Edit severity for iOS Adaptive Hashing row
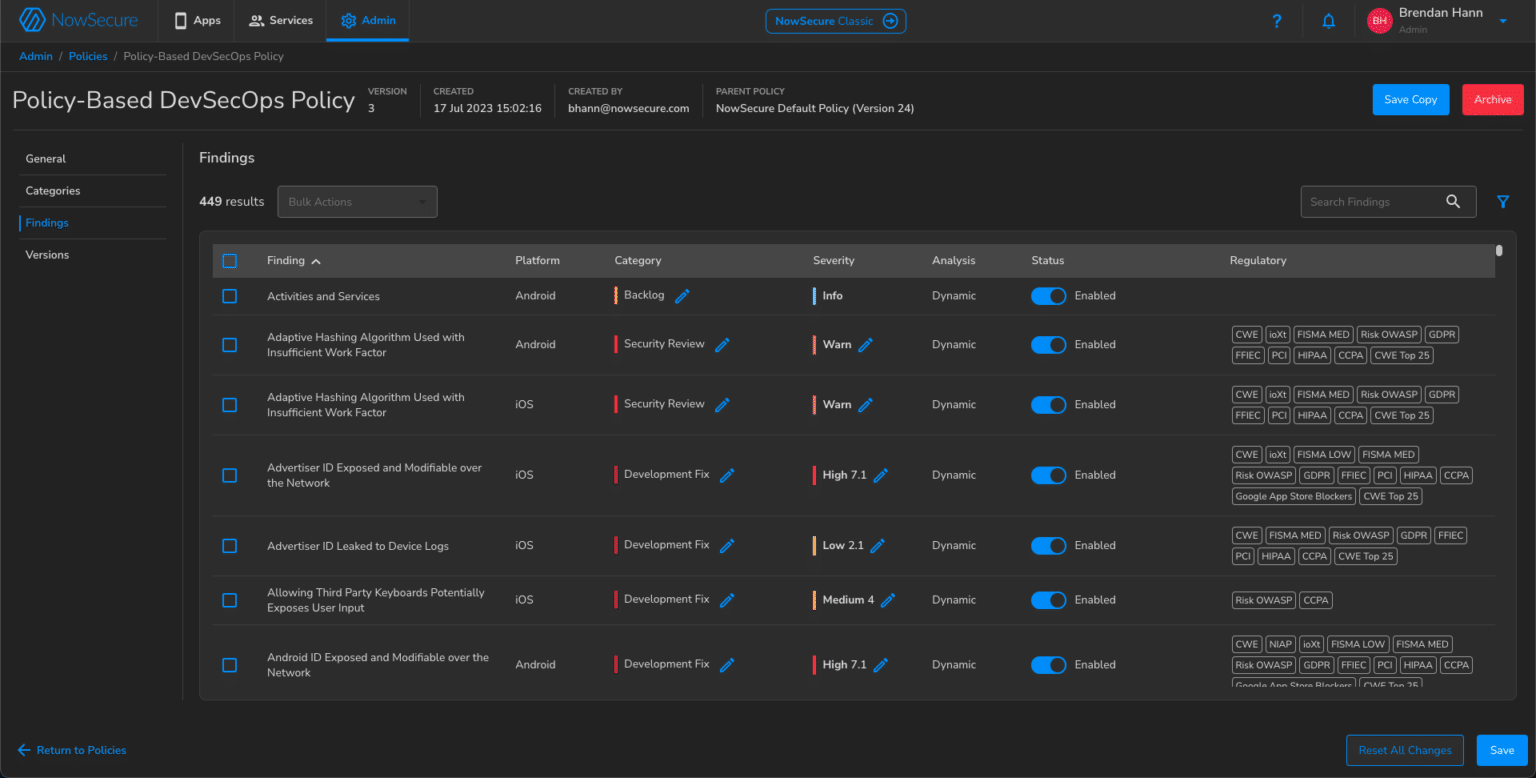Screen dimensions: 1536x778 866,405
